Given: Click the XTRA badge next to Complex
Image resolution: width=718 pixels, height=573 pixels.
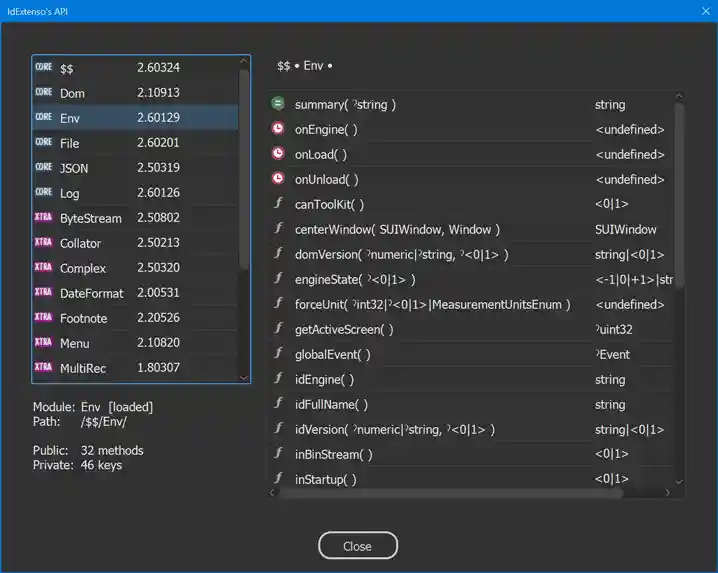Looking at the screenshot, I should 44,267.
